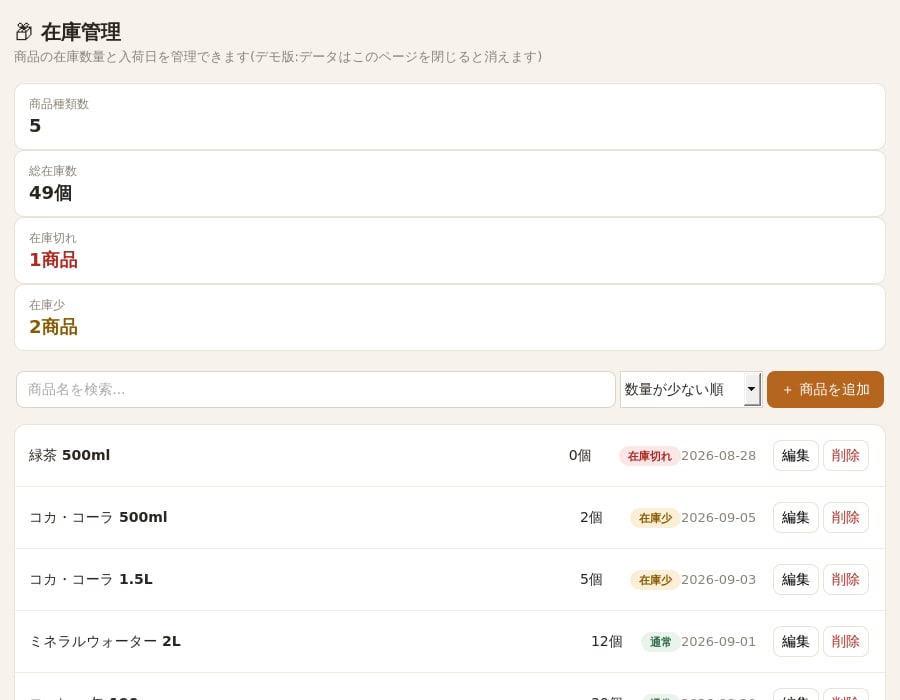This screenshot has width=900, height=700.
Task: Edit the 緑茶 500ml item
Action: click(796, 456)
